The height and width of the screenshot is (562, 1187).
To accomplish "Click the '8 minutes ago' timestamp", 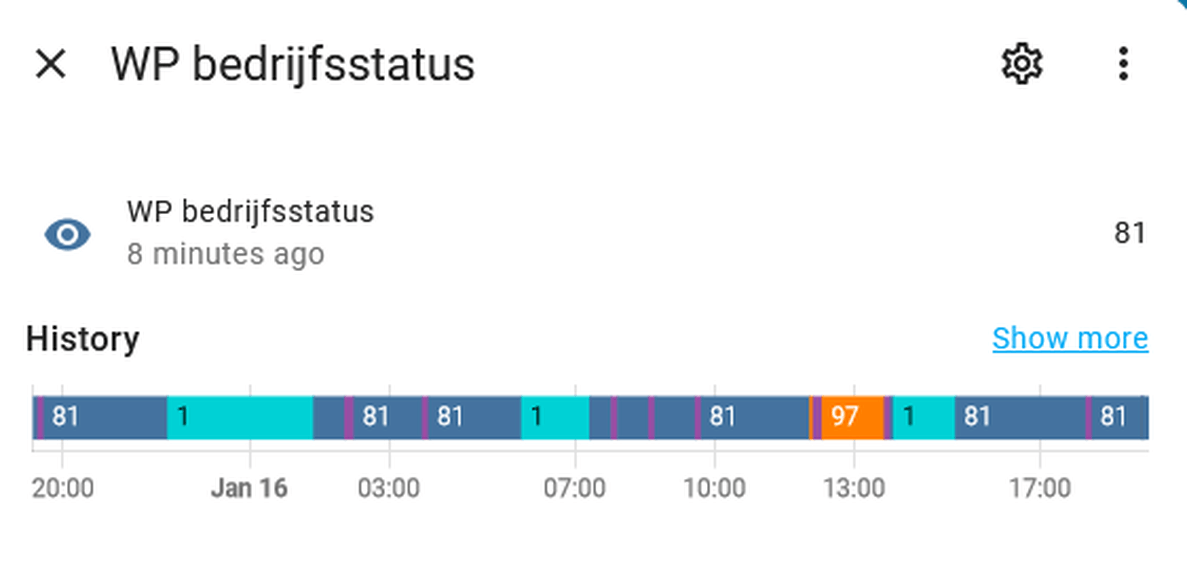I will point(225,254).
